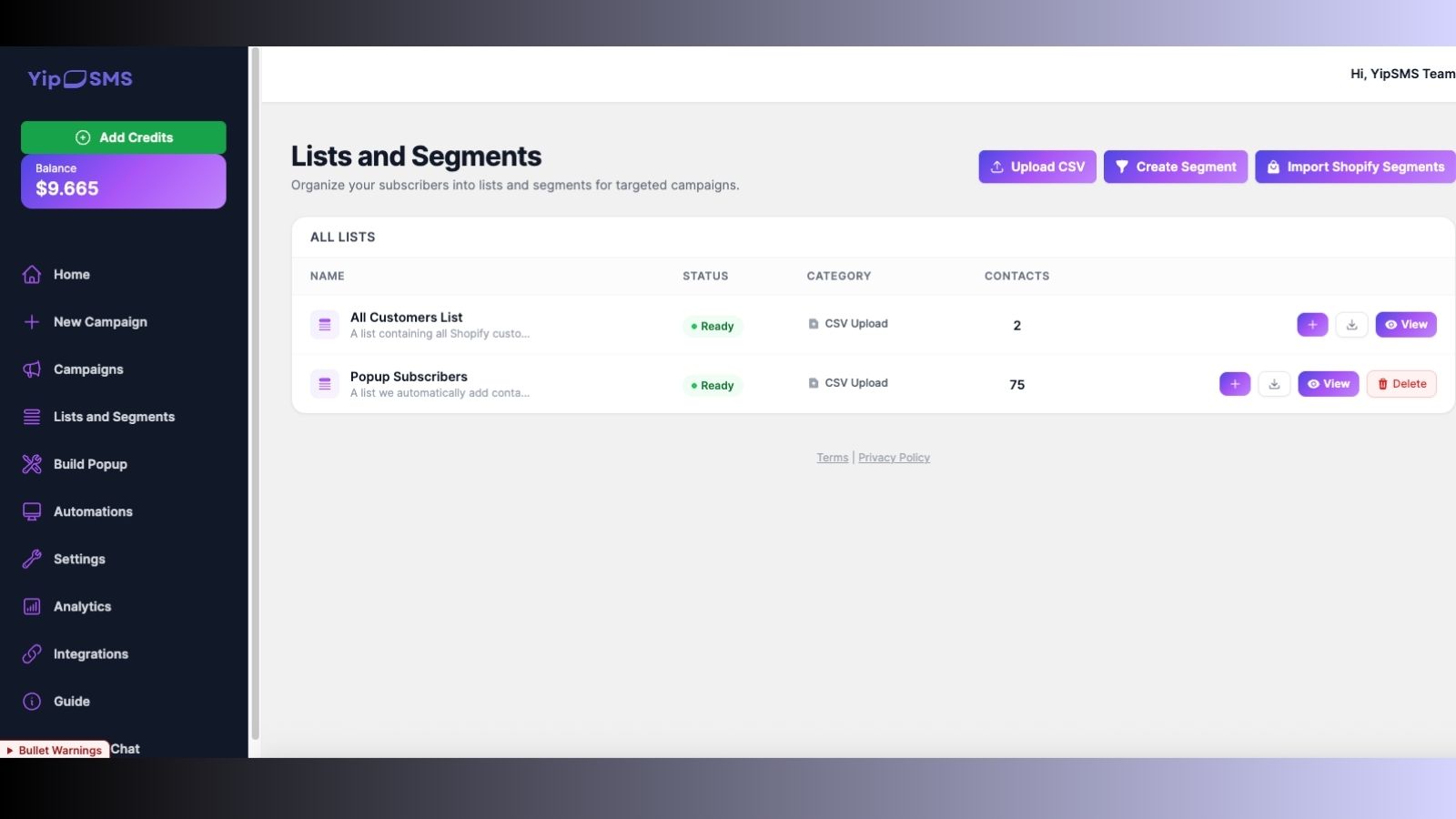Screen dimensions: 1456x819
Task: Open Guide menu label
Action: tap(72, 702)
